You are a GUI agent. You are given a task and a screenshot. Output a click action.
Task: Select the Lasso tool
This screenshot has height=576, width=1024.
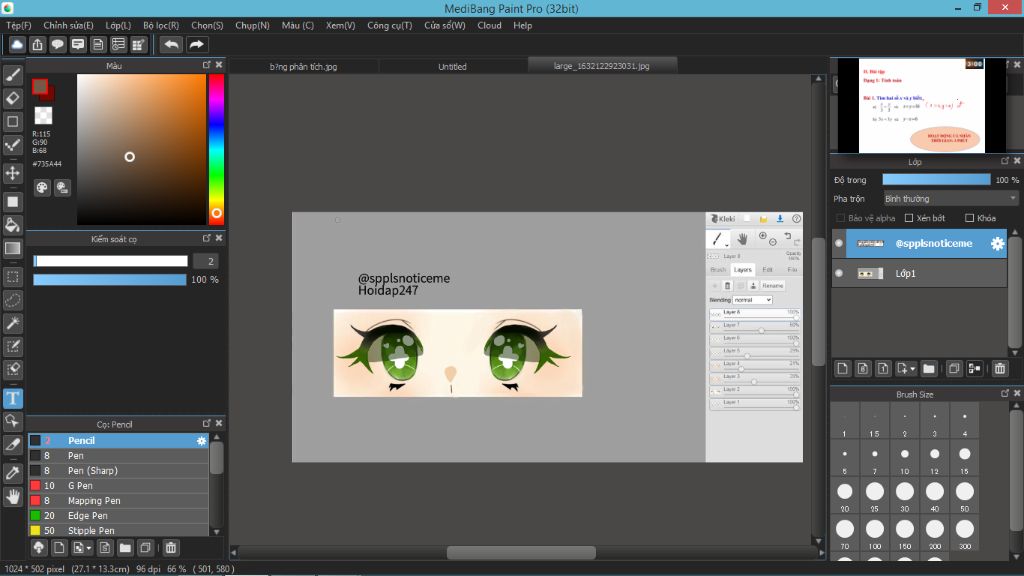coord(12,300)
